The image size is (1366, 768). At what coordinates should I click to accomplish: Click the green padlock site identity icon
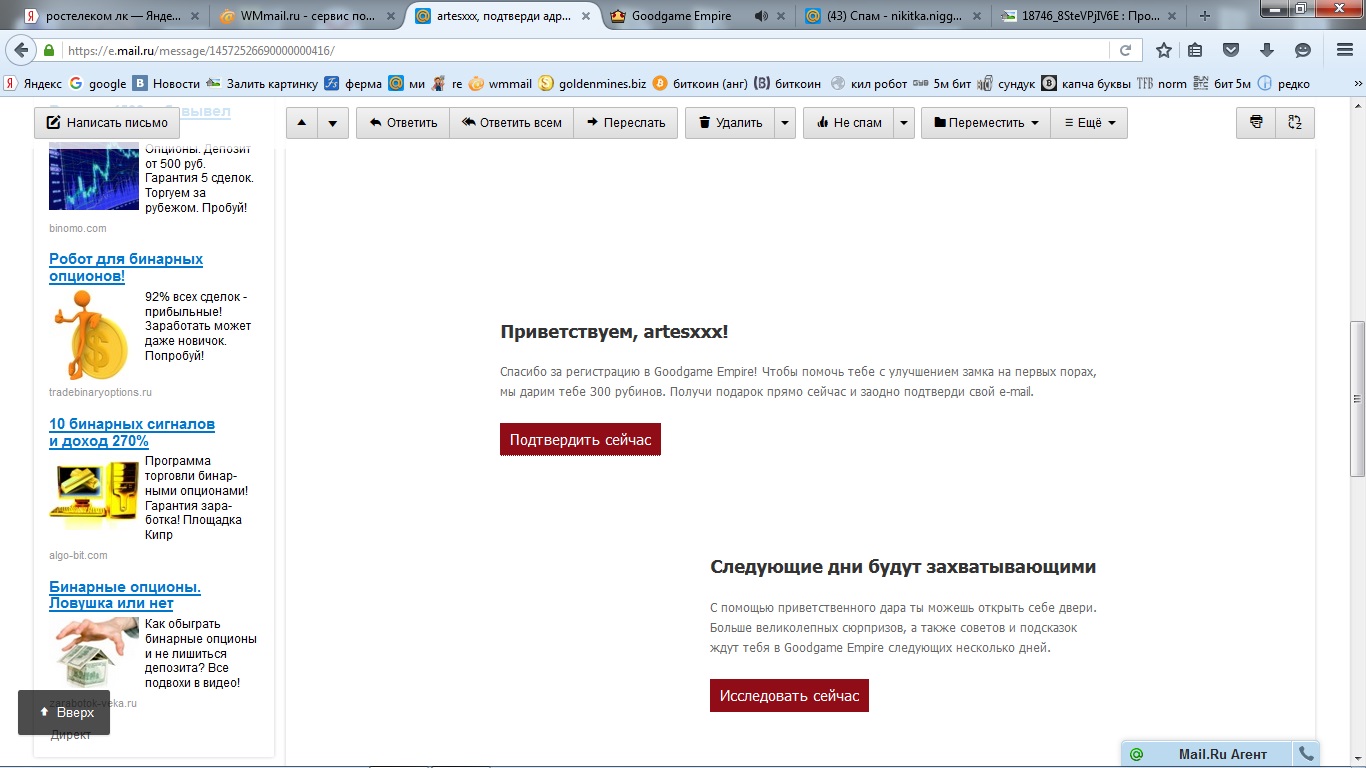pyautogui.click(x=48, y=50)
